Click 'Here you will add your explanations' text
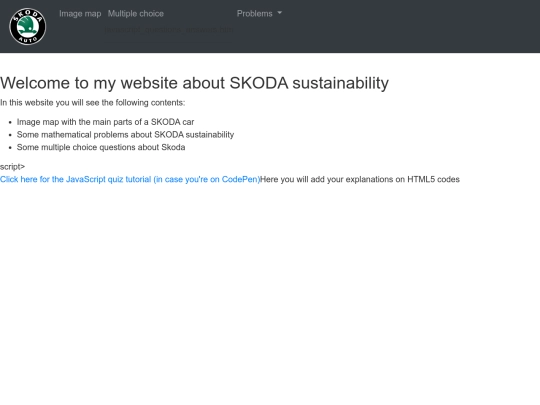The image size is (540, 405). 360,179
